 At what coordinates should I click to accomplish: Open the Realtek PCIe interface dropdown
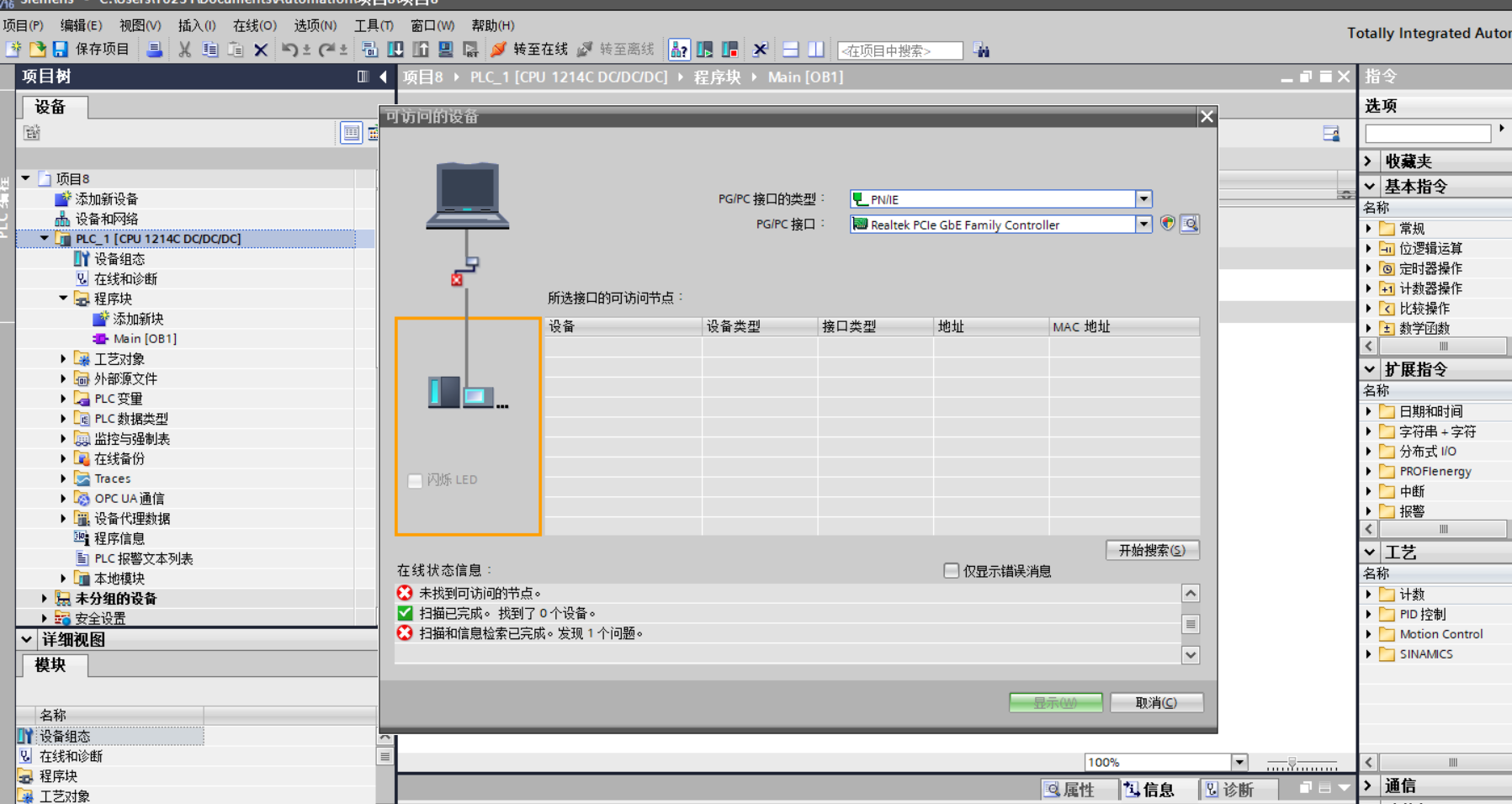(x=1143, y=225)
